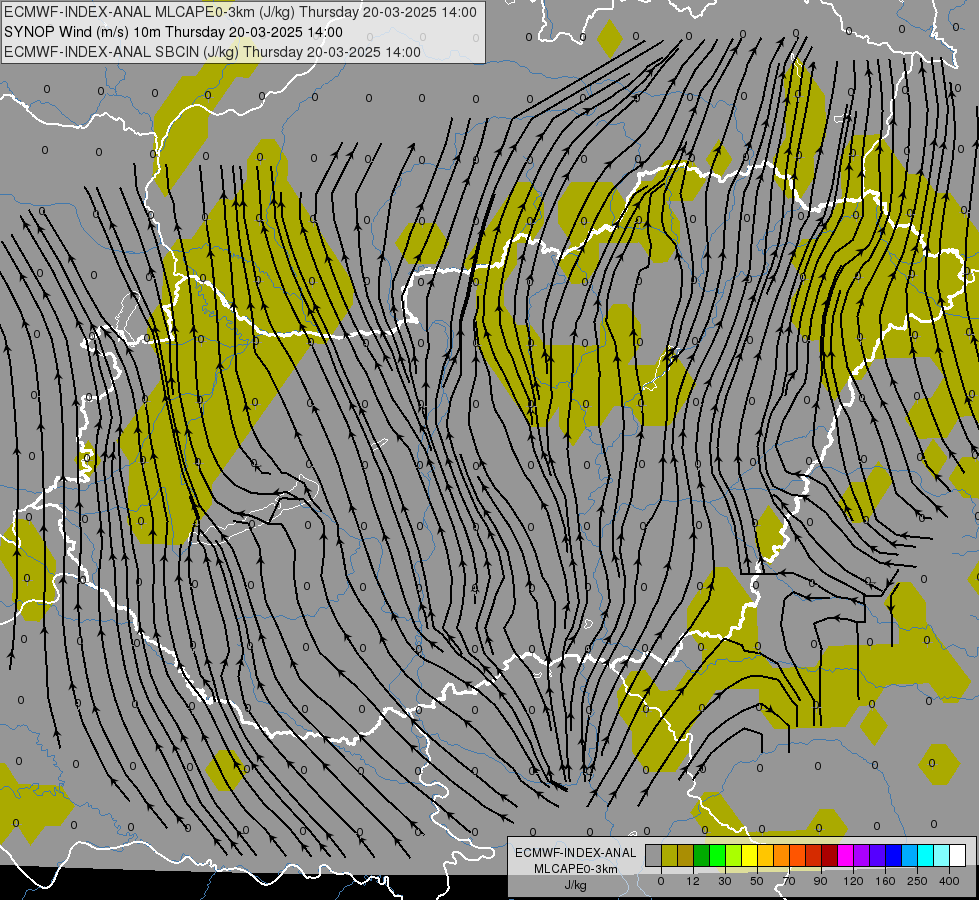This screenshot has width=979, height=900.
Task: Click the legend value '400'
Action: [x=949, y=881]
